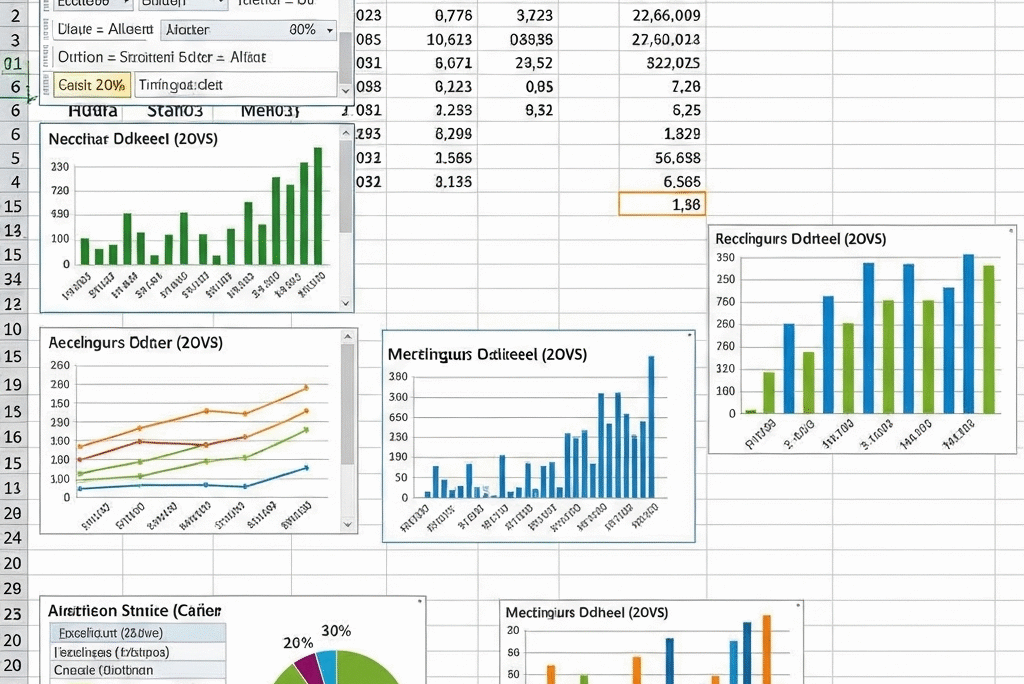Click the 20% data label on the pie chart
This screenshot has width=1024, height=684.
pos(298,643)
